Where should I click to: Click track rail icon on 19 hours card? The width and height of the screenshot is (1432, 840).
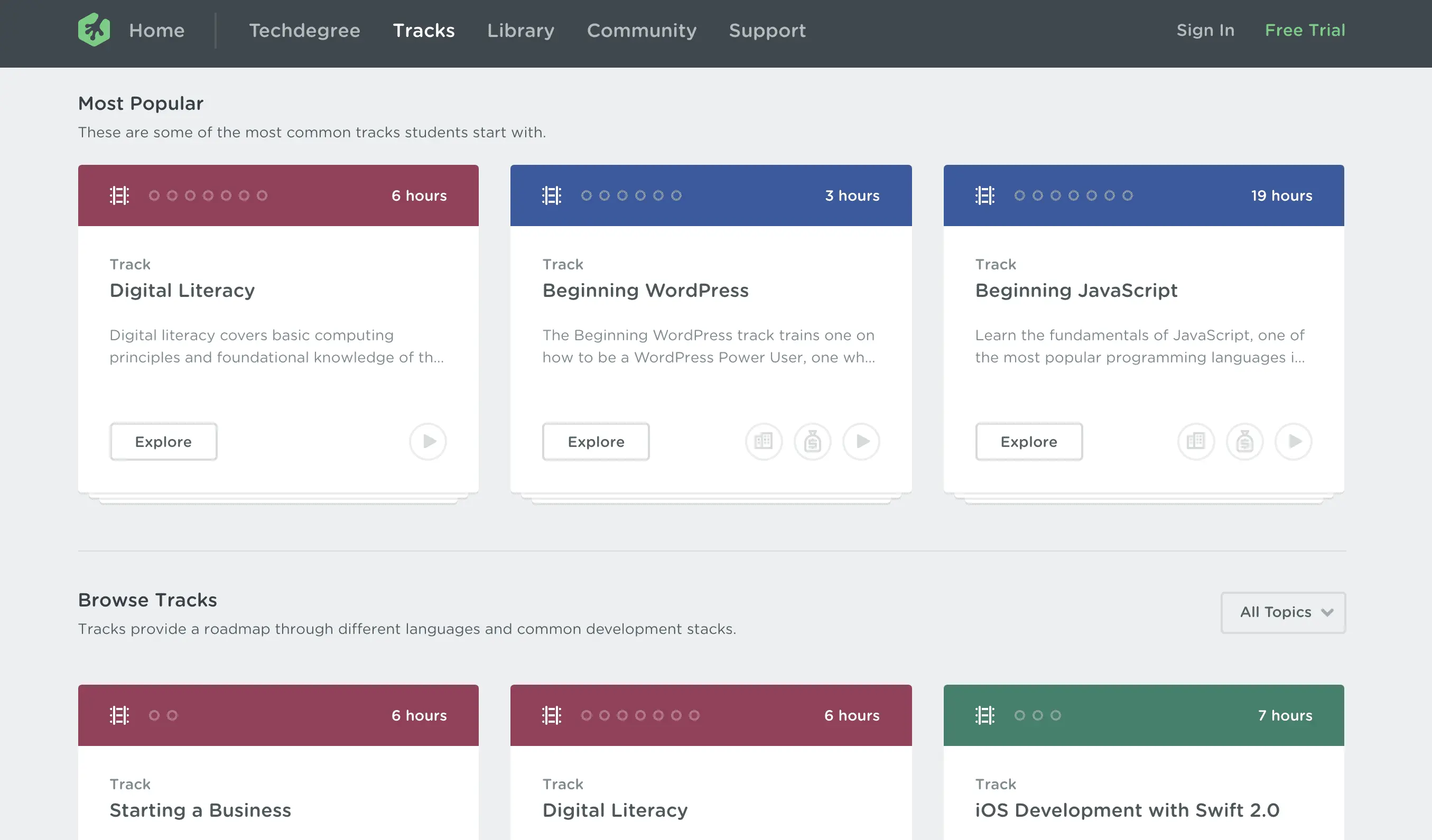tap(984, 195)
